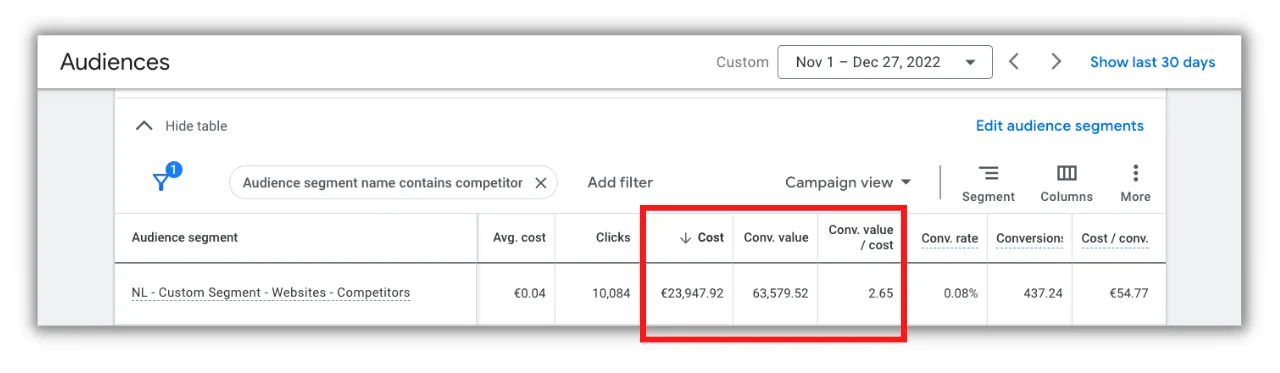
Task: Sort by Cost / conv. column header
Action: click(1115, 238)
